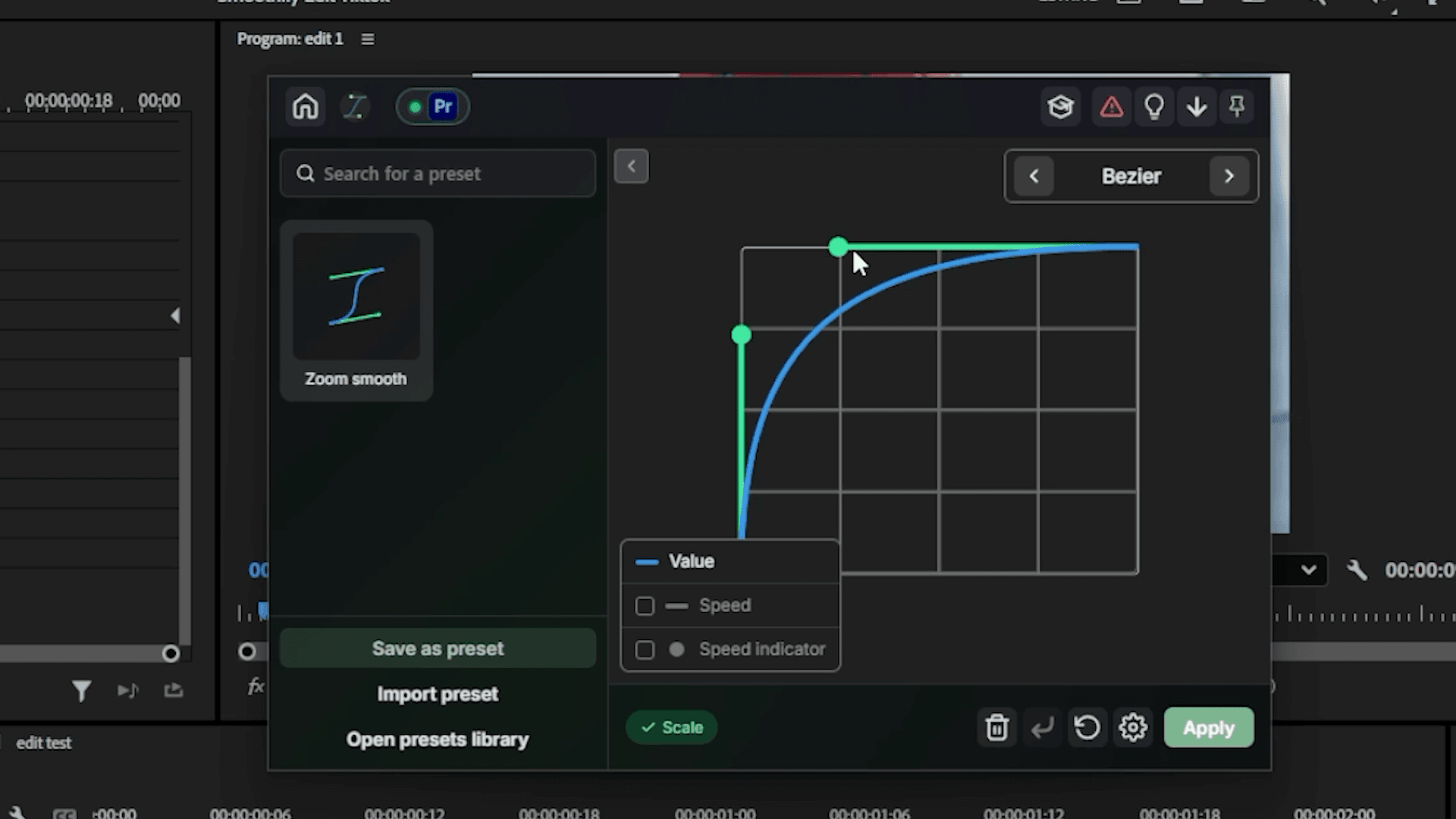
Task: Collapse the presets sidebar with the chevron
Action: (x=631, y=166)
